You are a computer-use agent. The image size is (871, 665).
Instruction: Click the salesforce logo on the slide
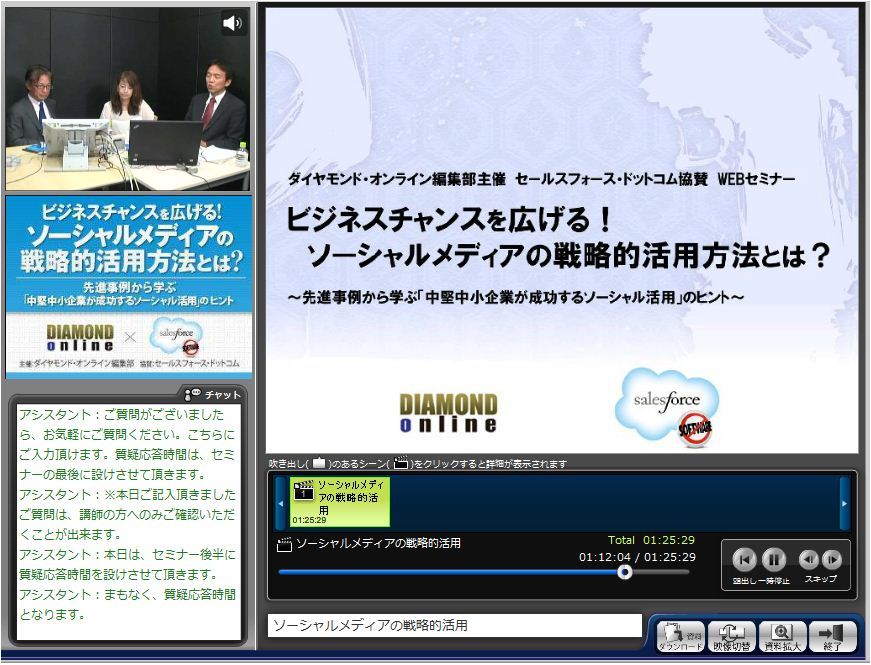tap(667, 407)
